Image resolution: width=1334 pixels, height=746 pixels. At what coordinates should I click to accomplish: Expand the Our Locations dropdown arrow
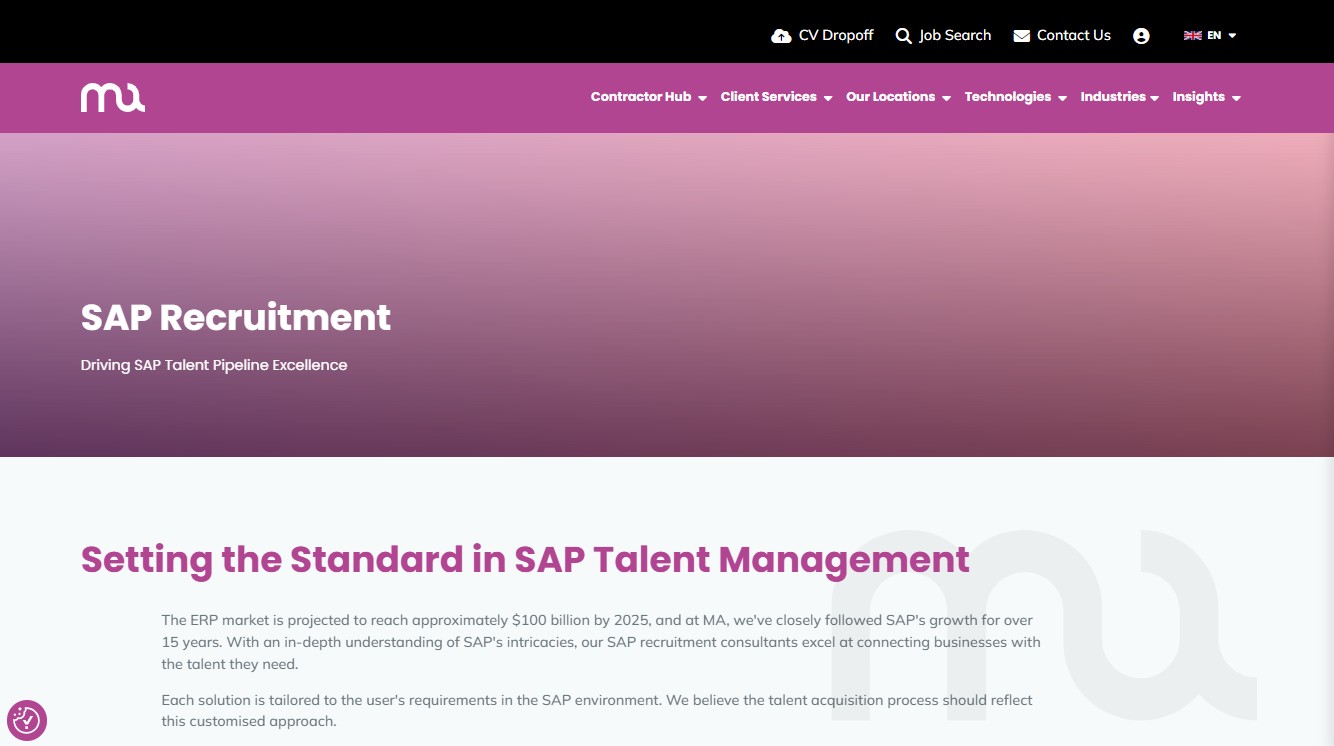(x=946, y=98)
